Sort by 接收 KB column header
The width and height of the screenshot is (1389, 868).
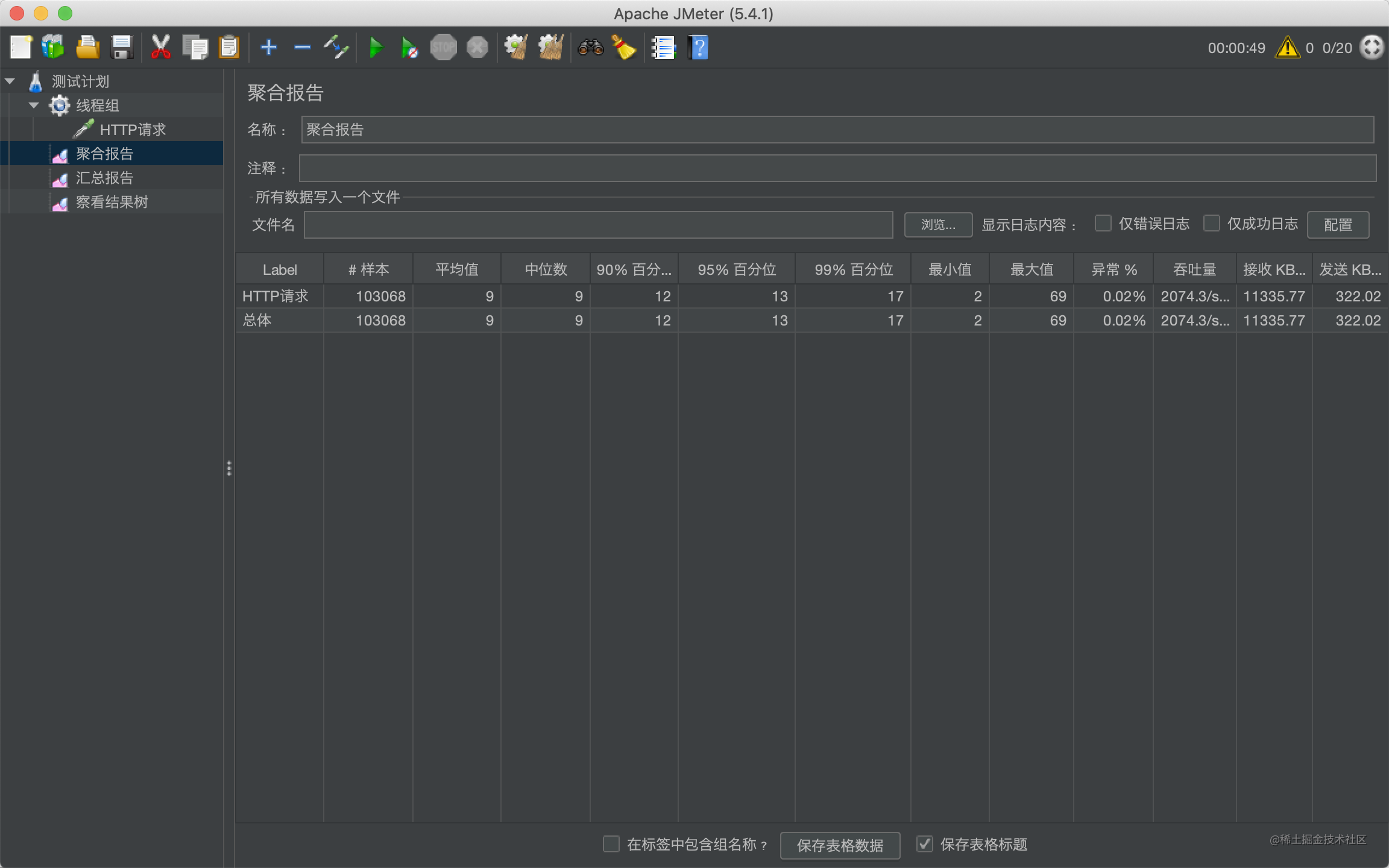[x=1274, y=269]
